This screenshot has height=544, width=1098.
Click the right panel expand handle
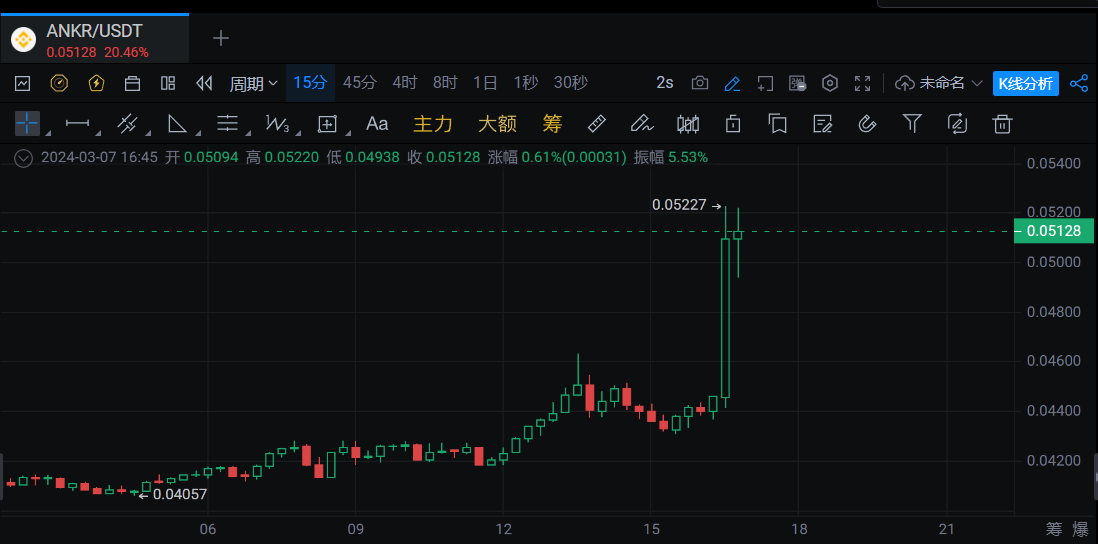click(1095, 477)
